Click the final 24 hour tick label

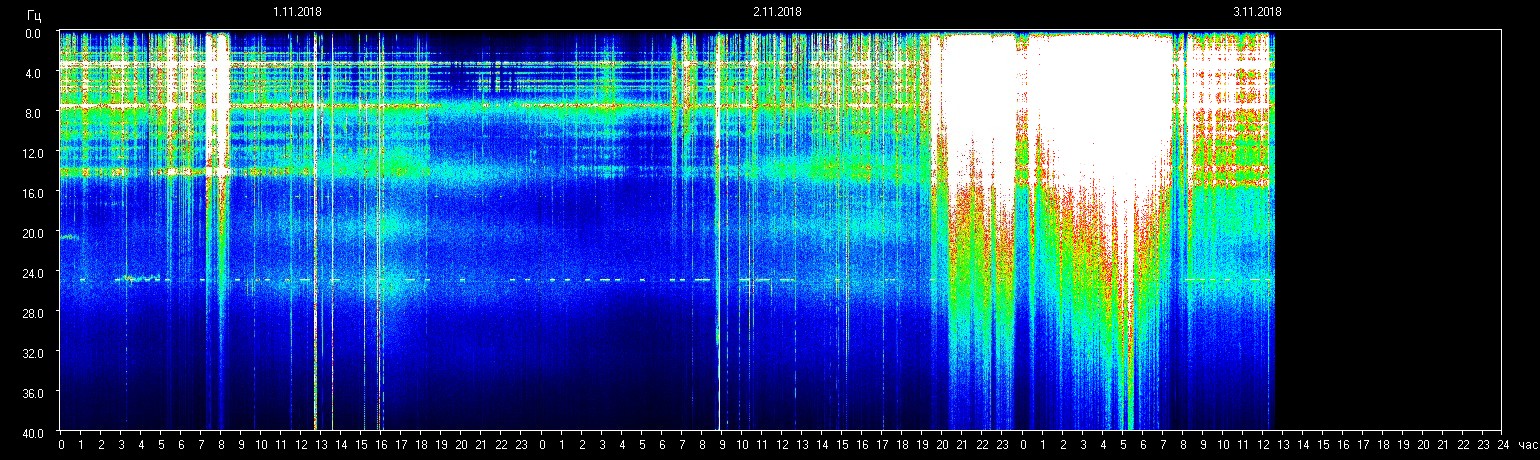[x=1503, y=445]
